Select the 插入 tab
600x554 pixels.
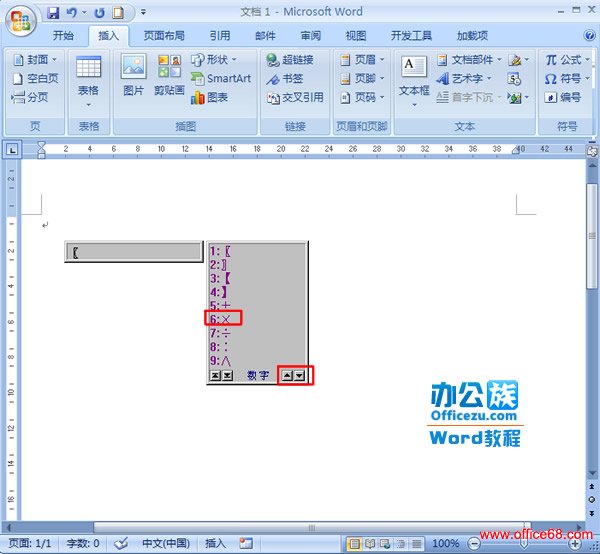[x=109, y=36]
